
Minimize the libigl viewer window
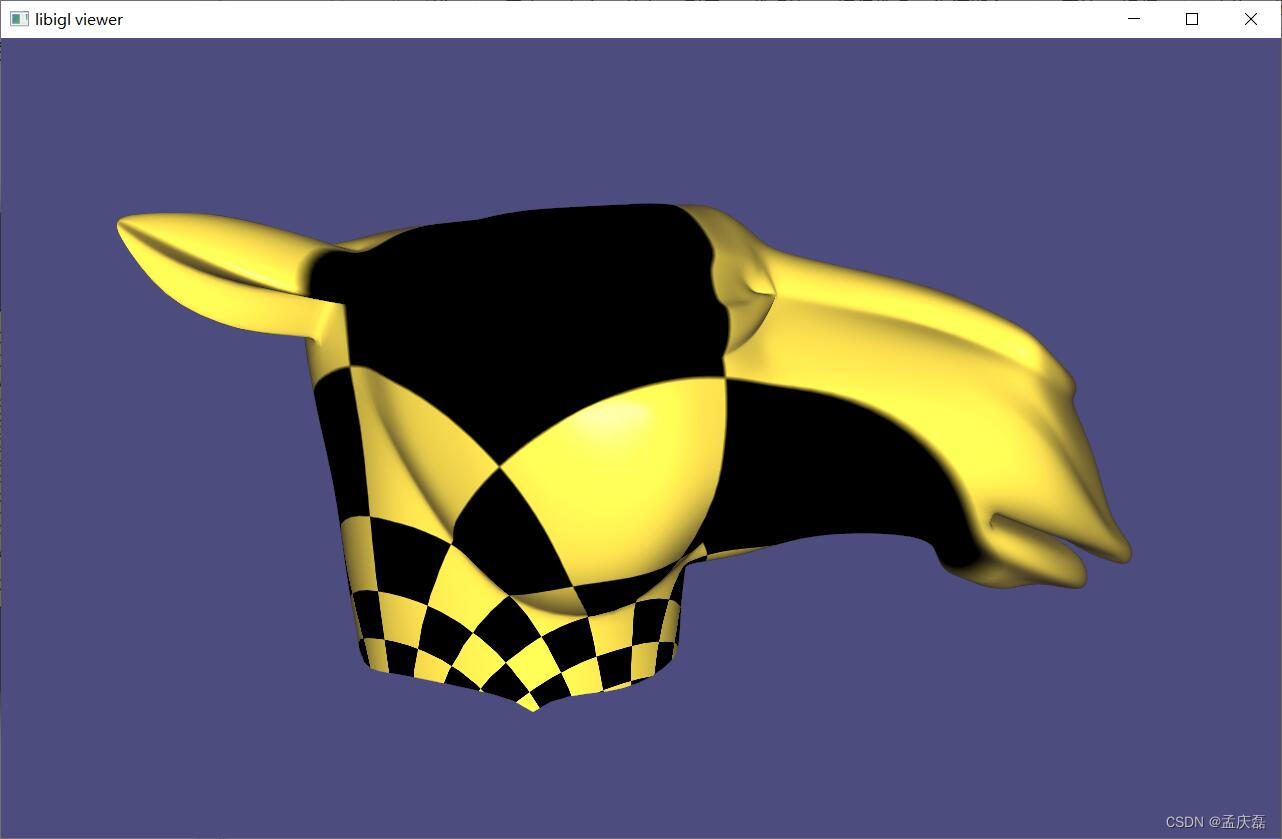(x=1134, y=19)
